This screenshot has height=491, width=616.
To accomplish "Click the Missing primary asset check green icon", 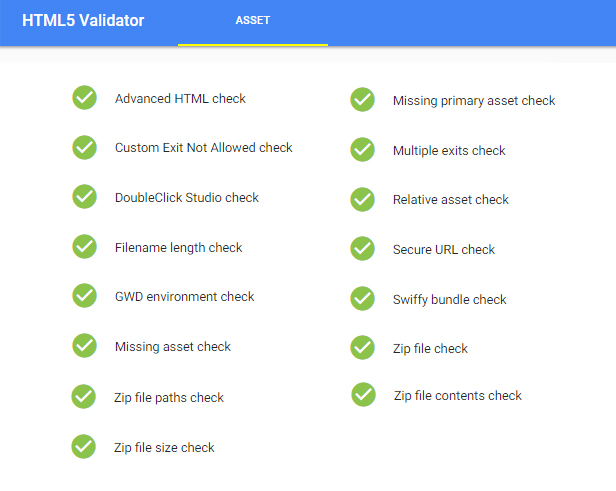I will (363, 99).
